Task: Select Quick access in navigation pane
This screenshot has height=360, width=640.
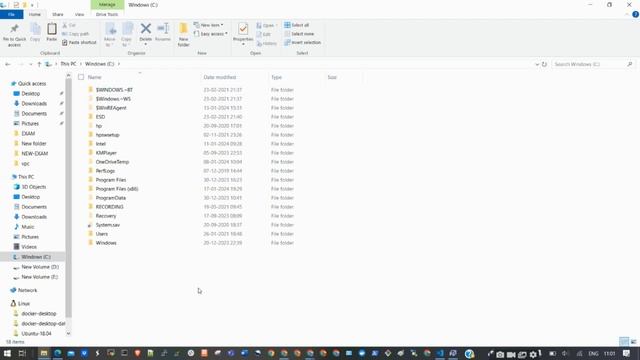Action: pyautogui.click(x=32, y=84)
